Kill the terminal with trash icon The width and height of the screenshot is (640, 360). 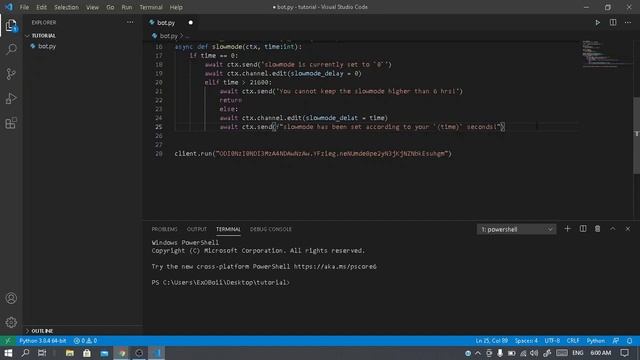(598, 229)
